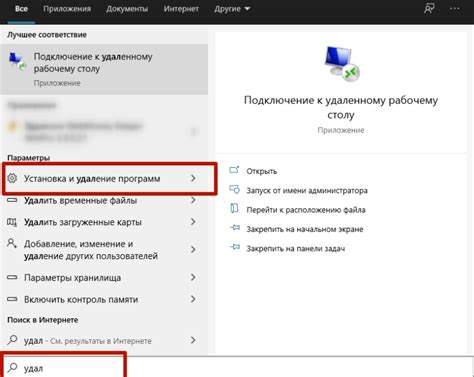Click storage icon beside Удалить временные файлы

[x=12, y=200]
